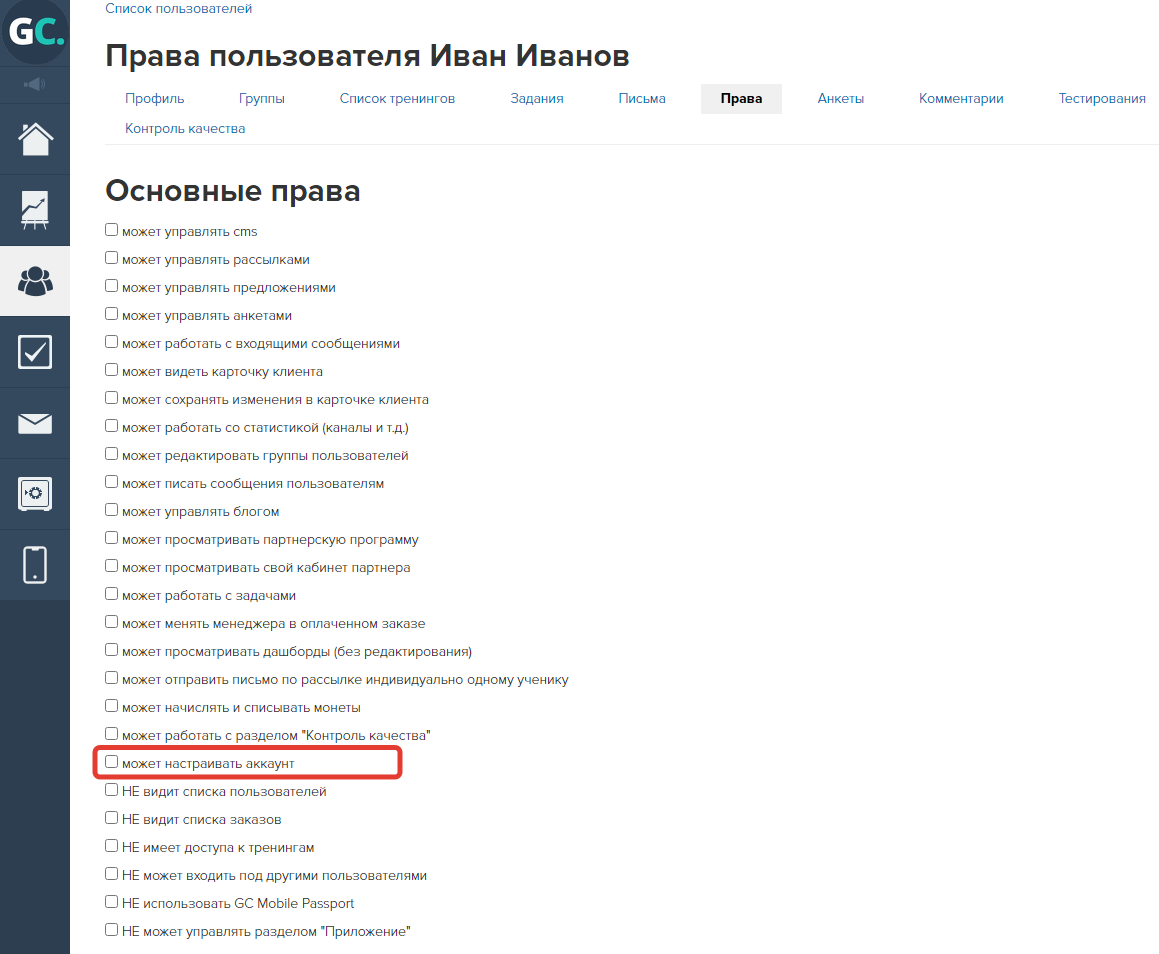Enable 'может работать с разделом Контроль качества'
Viewport: 1159px width, 954px height.
[112, 735]
